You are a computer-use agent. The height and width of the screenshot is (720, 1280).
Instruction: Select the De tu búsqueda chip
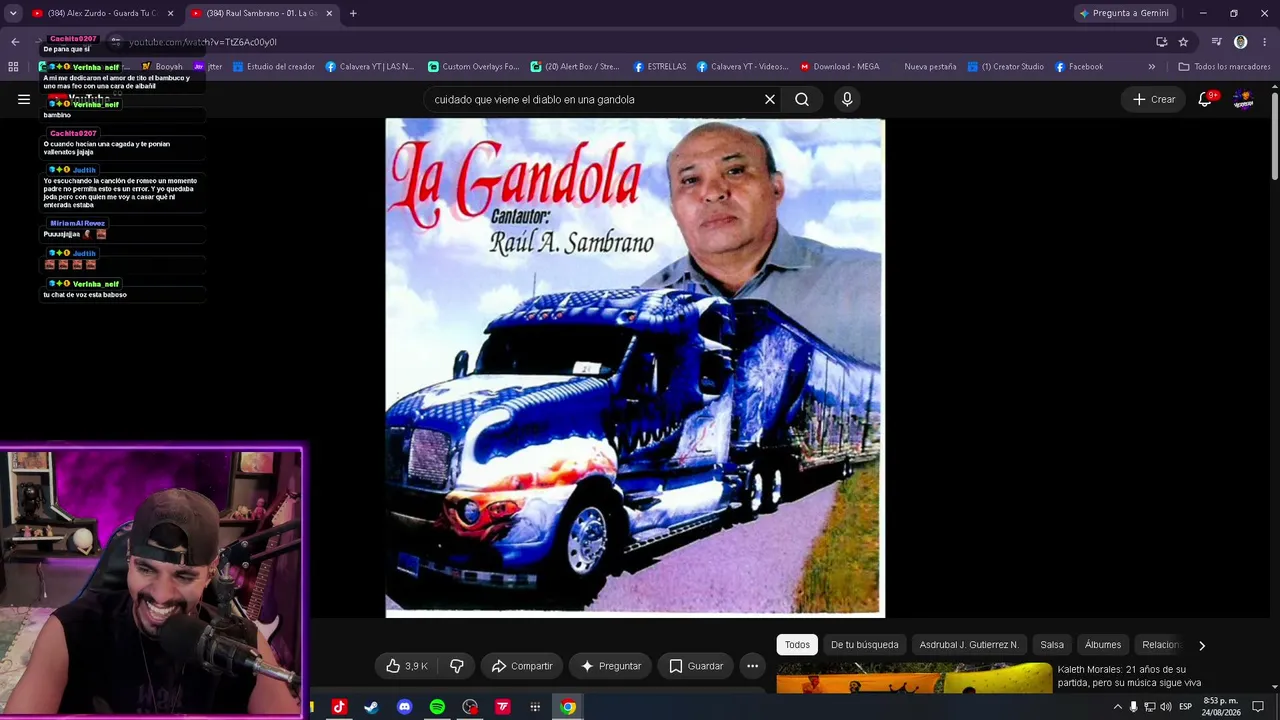tap(864, 645)
